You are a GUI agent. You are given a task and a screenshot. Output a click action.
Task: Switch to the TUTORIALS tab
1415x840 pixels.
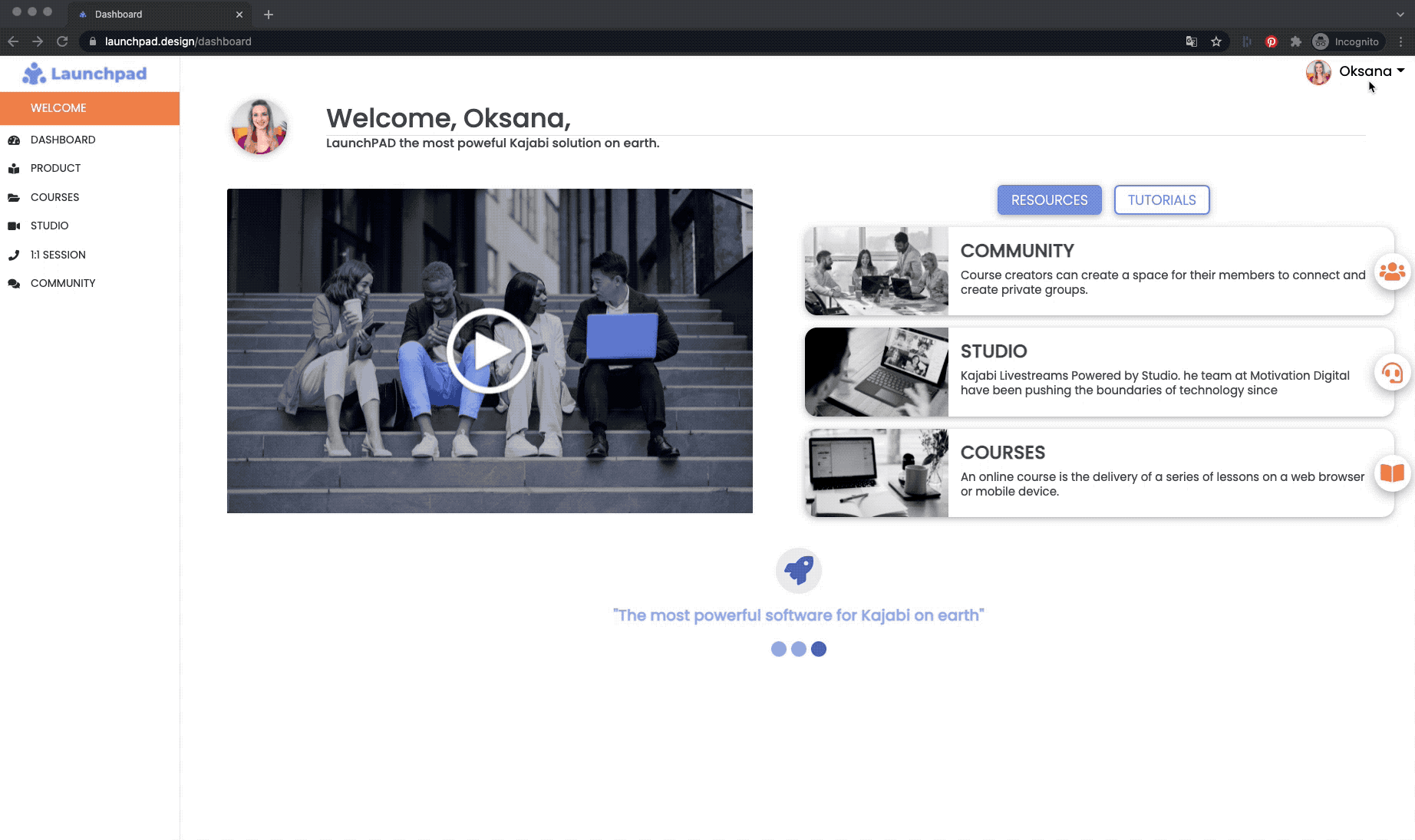(x=1162, y=200)
